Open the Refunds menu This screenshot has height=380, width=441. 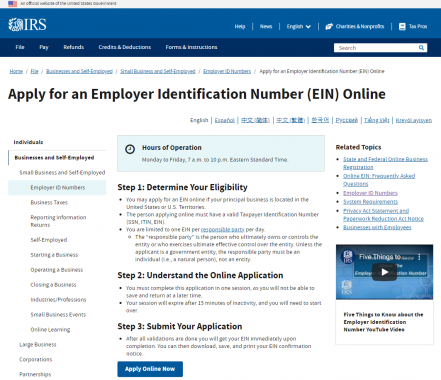(x=74, y=47)
